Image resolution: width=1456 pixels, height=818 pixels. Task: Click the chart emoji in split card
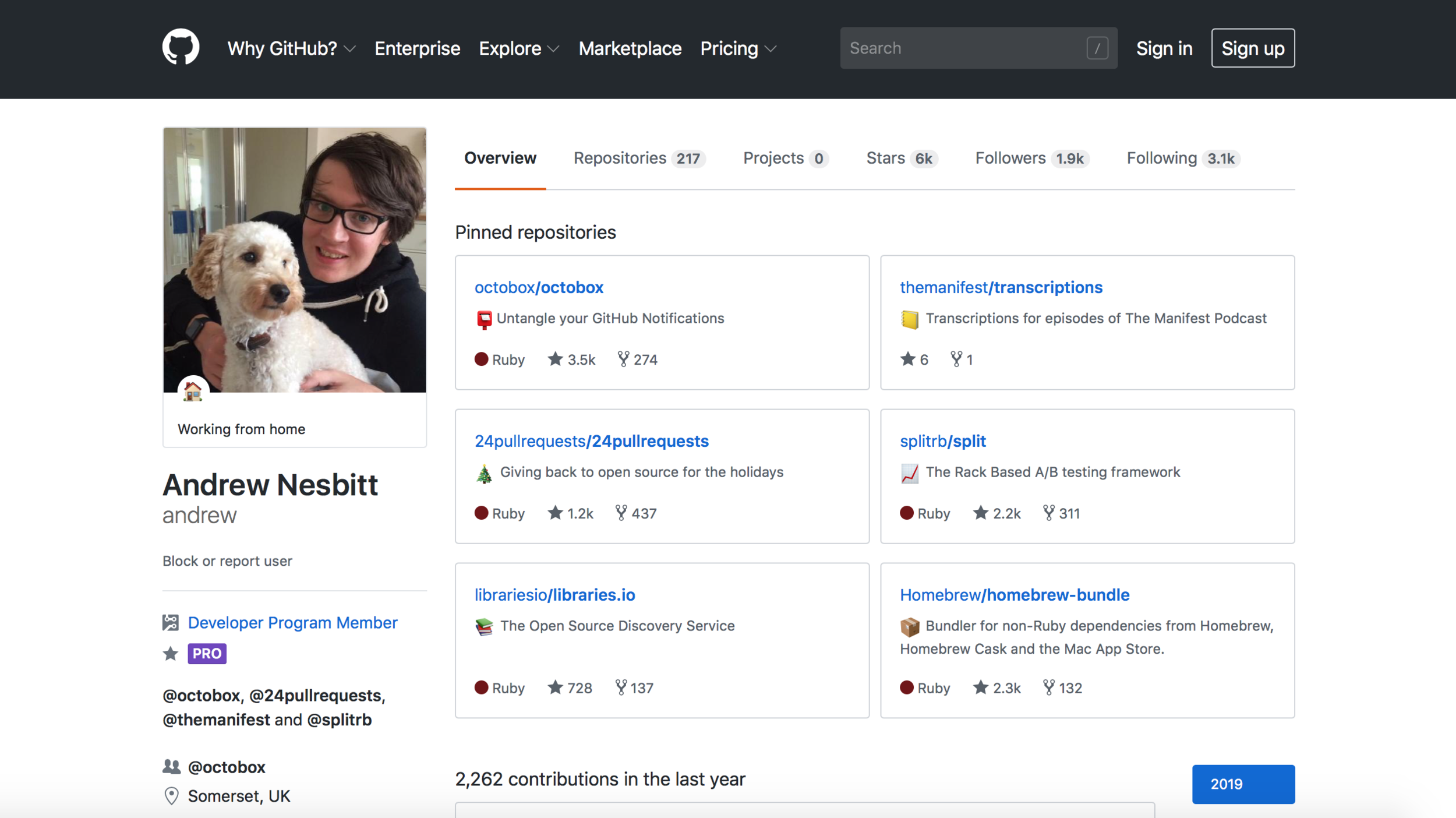click(910, 474)
